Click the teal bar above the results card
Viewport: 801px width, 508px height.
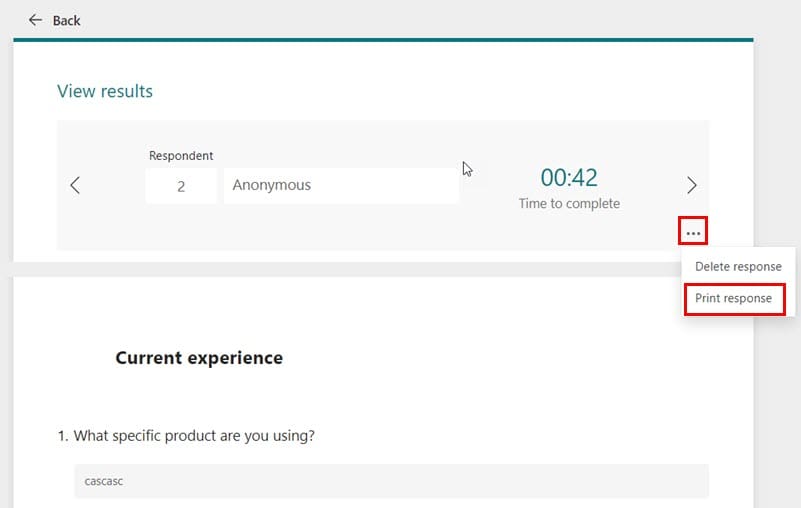[383, 39]
